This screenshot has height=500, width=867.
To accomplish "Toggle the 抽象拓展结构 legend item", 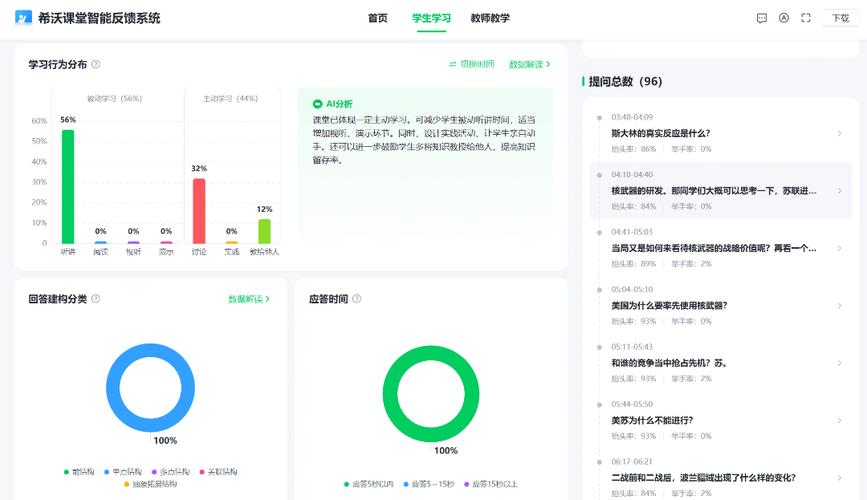I will coord(150,484).
